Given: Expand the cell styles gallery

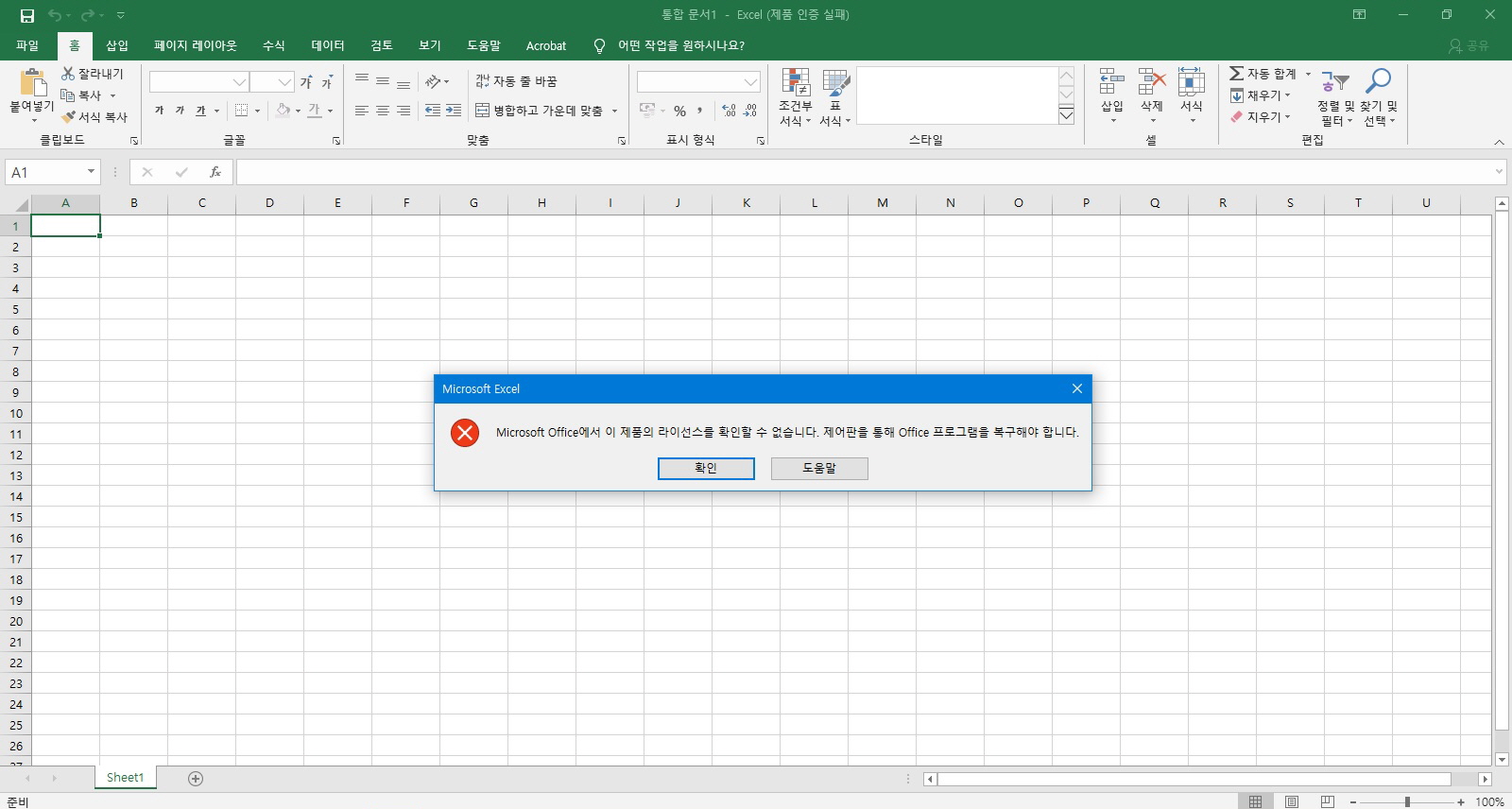Looking at the screenshot, I should pyautogui.click(x=1066, y=115).
